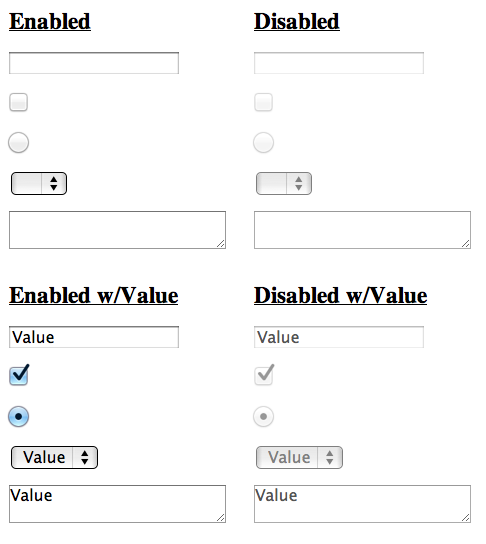Click the selected blue radio button
The width and height of the screenshot is (486, 544).
pos(18,416)
